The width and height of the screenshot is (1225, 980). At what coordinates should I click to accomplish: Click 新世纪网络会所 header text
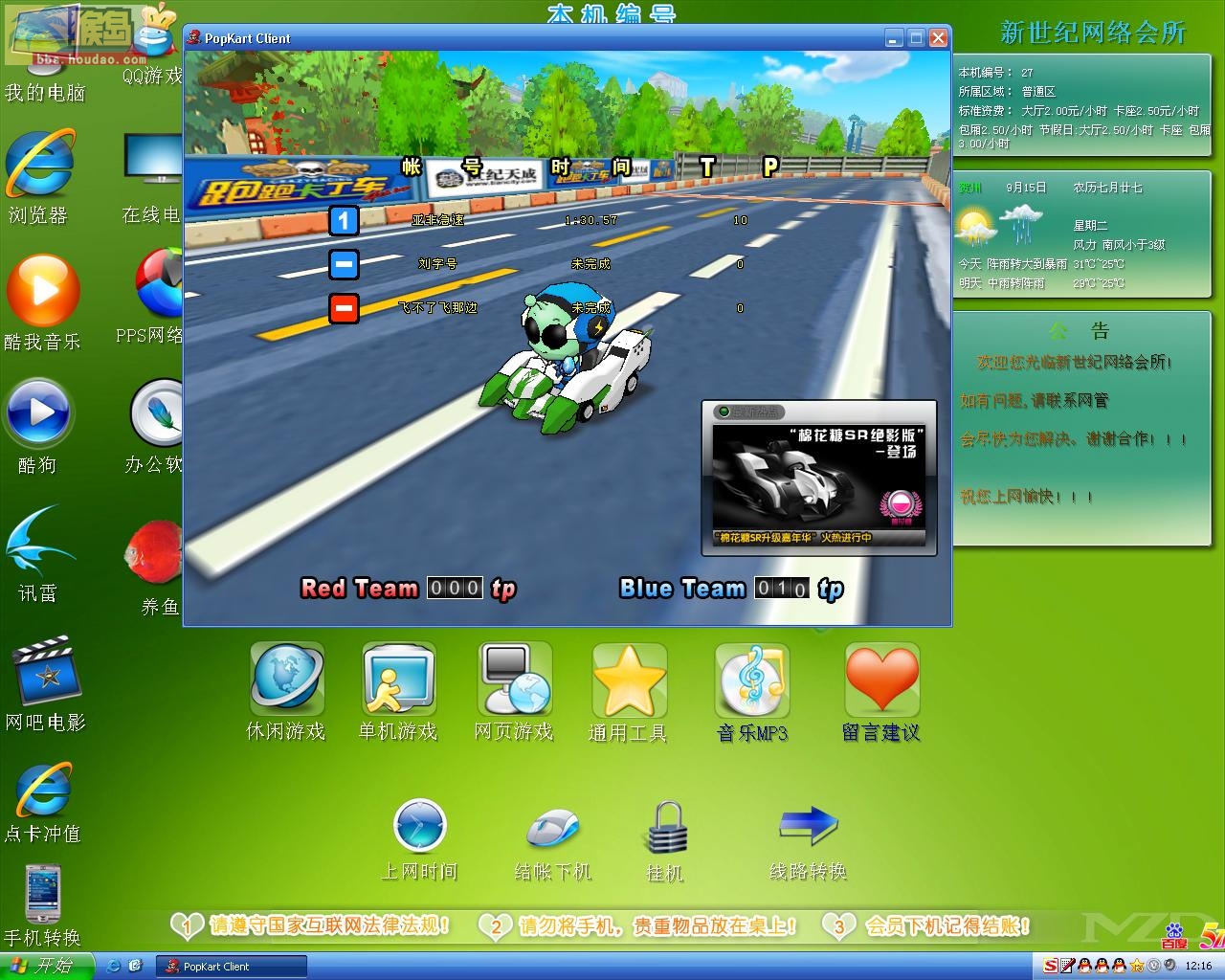pos(1093,33)
